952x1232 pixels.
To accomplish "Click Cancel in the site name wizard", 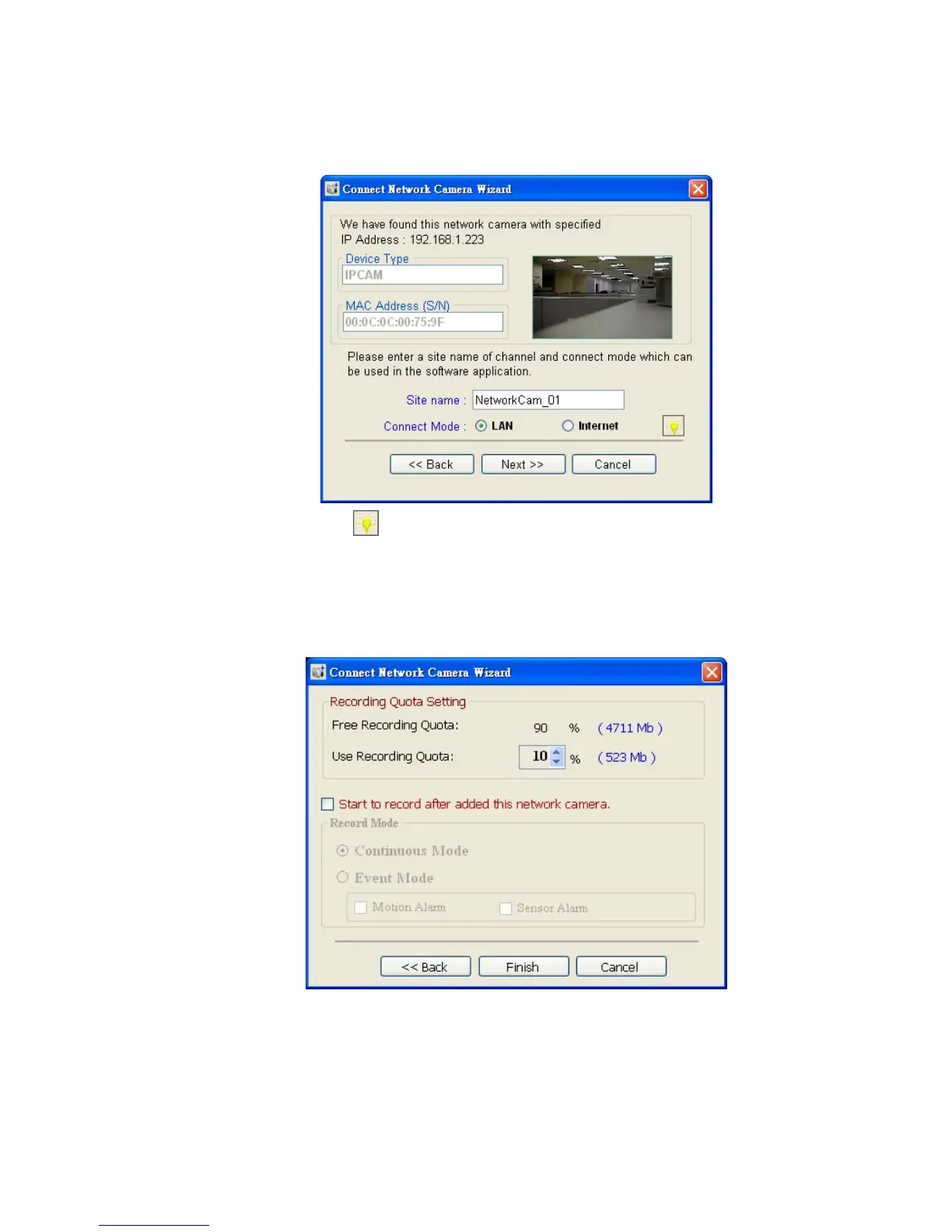I will click(614, 464).
